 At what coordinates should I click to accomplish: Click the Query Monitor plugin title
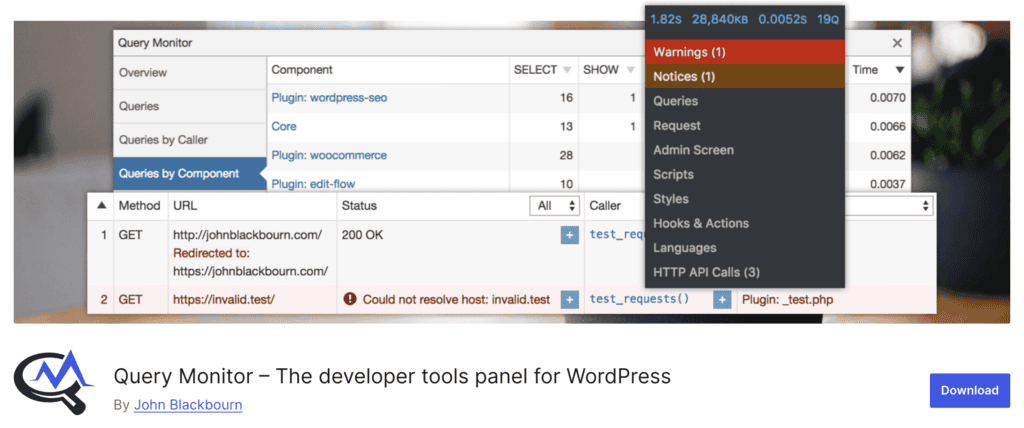point(392,376)
